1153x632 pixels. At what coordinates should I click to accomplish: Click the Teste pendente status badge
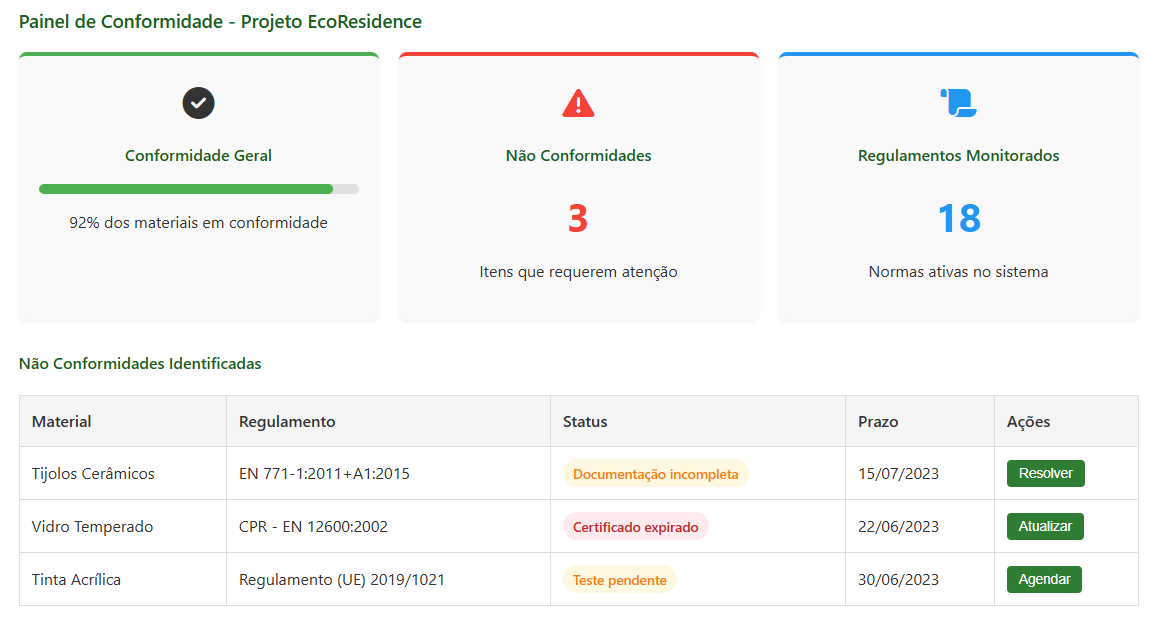(x=619, y=580)
